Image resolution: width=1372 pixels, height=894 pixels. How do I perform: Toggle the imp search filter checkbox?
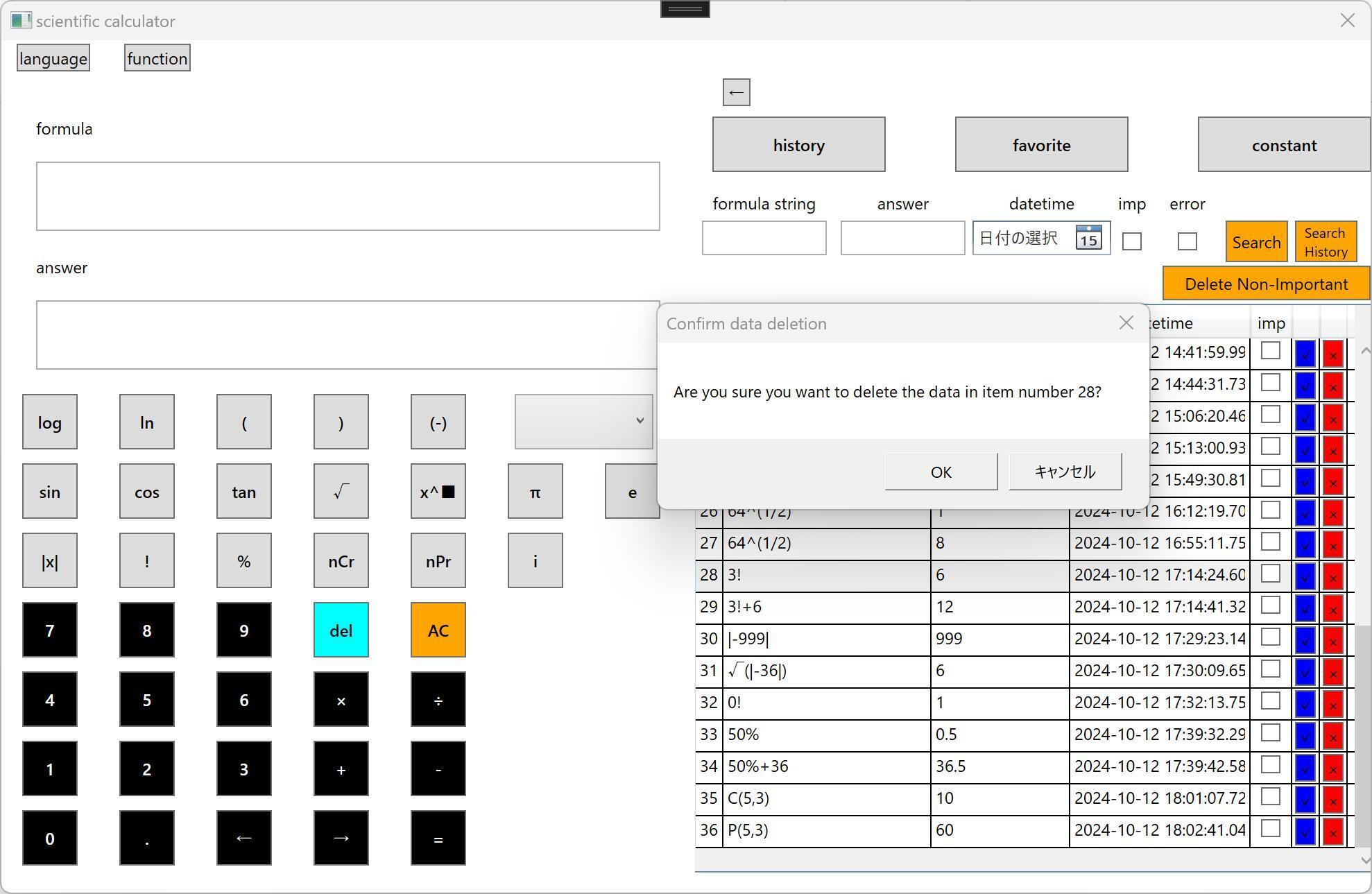(x=1131, y=241)
